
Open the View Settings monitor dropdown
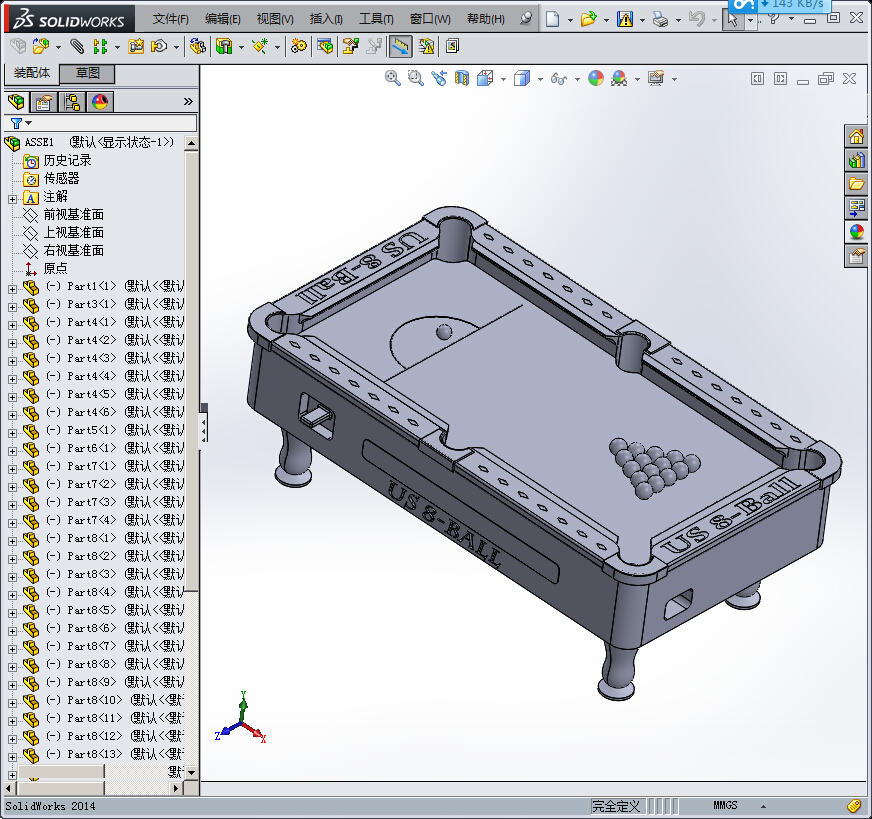[674, 79]
